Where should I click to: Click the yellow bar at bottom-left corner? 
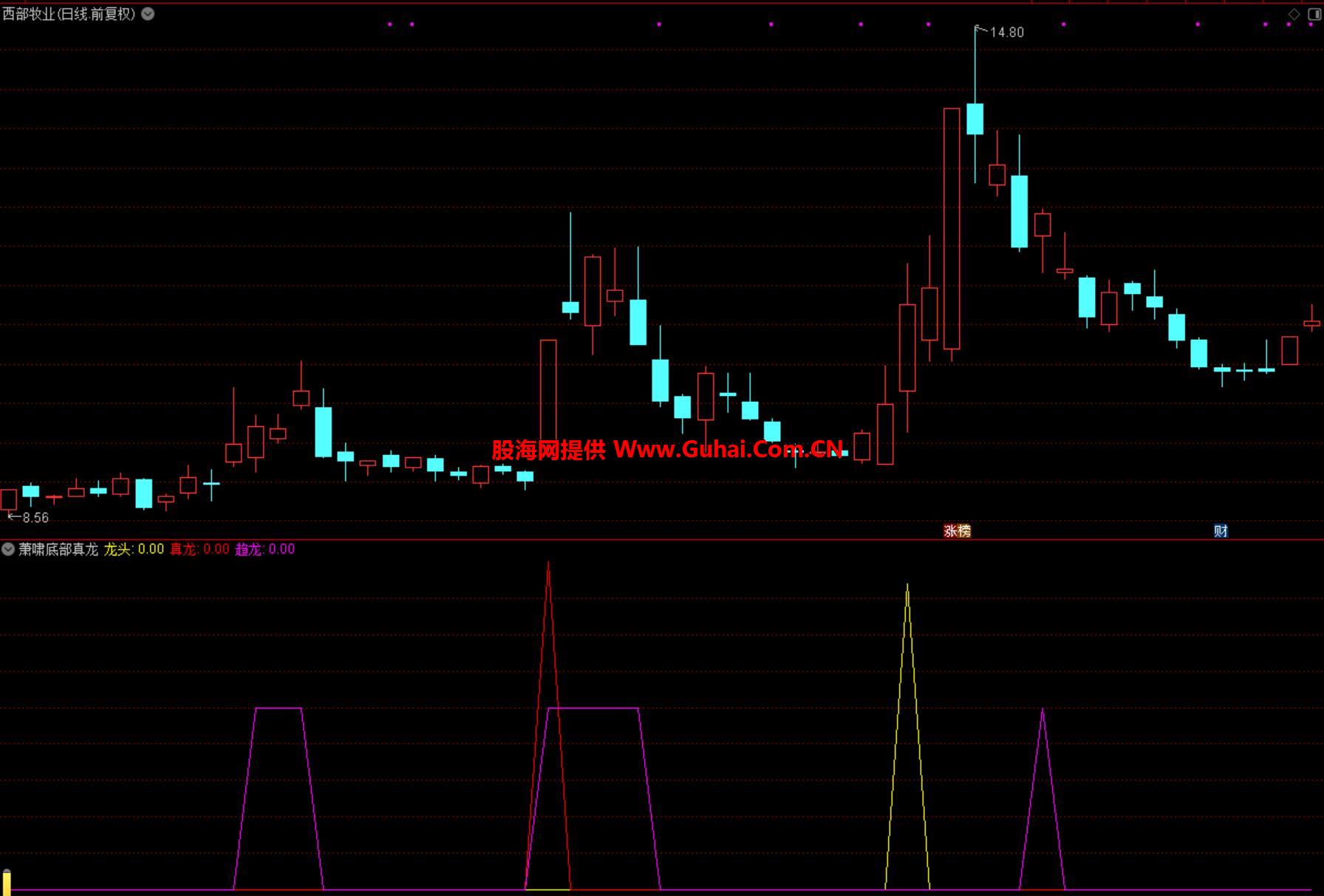pyautogui.click(x=7, y=883)
